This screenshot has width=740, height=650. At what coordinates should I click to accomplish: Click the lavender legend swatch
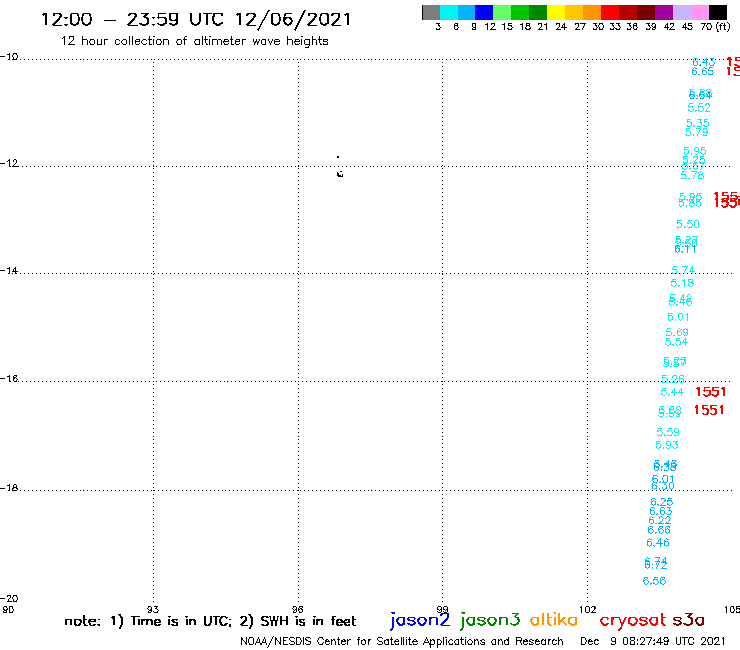pyautogui.click(x=681, y=12)
